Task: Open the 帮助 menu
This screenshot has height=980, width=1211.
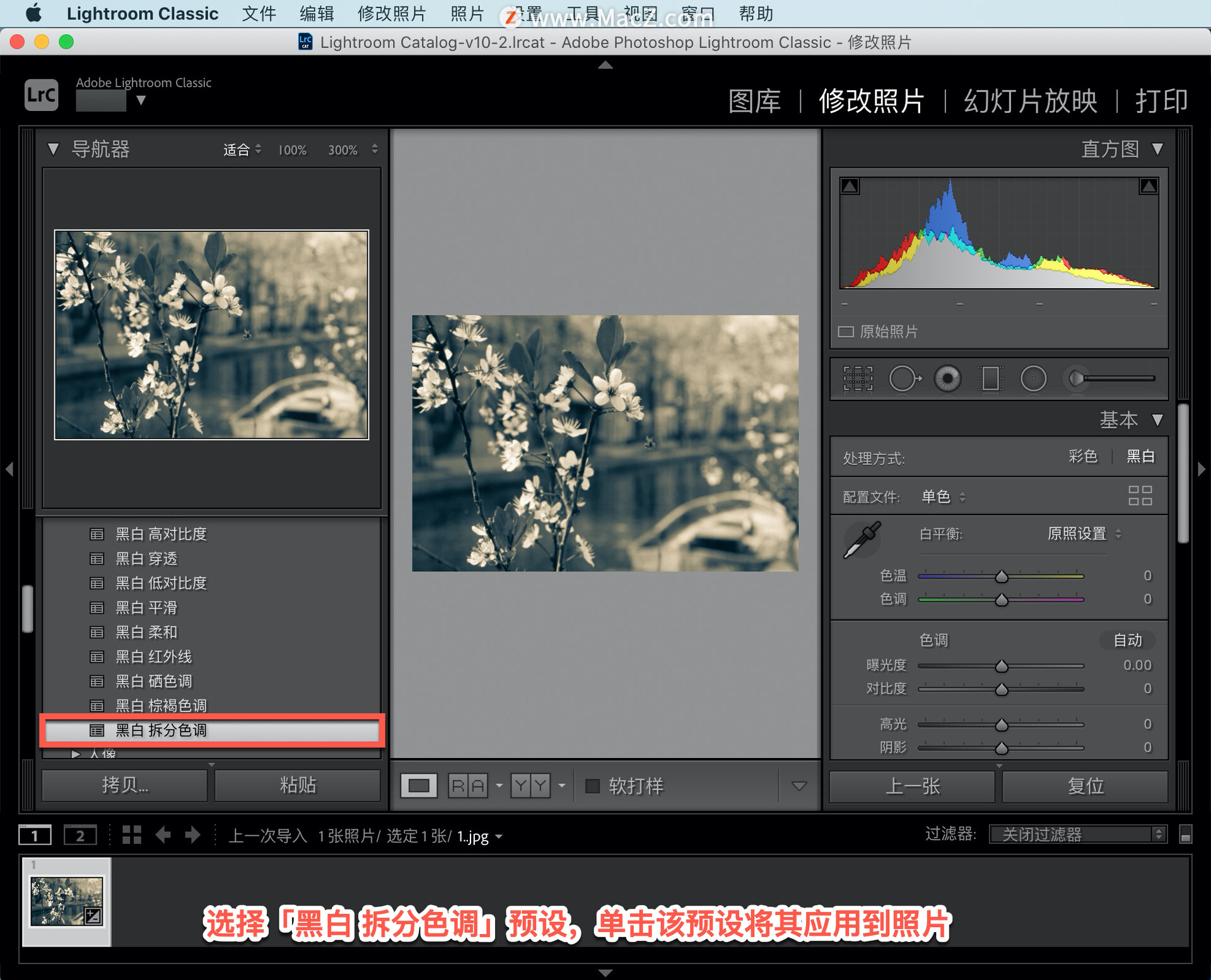Action: pos(756,13)
